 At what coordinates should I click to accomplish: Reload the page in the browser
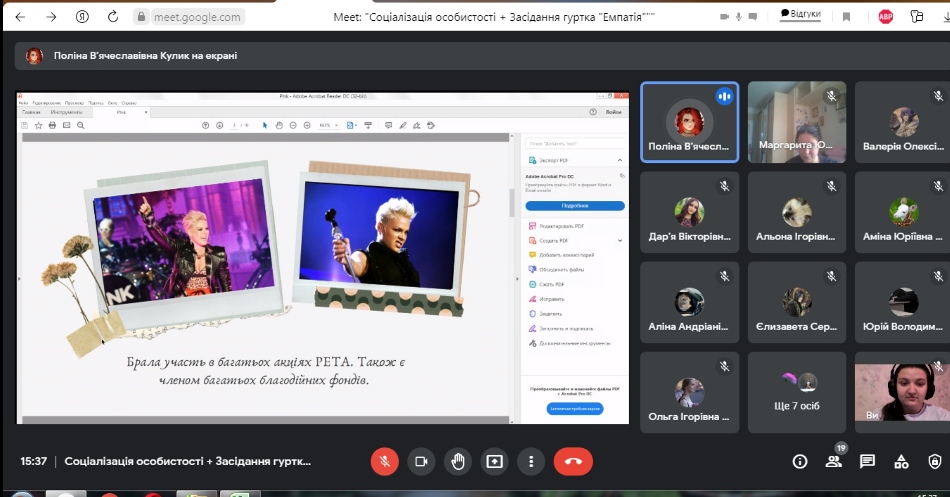click(113, 17)
